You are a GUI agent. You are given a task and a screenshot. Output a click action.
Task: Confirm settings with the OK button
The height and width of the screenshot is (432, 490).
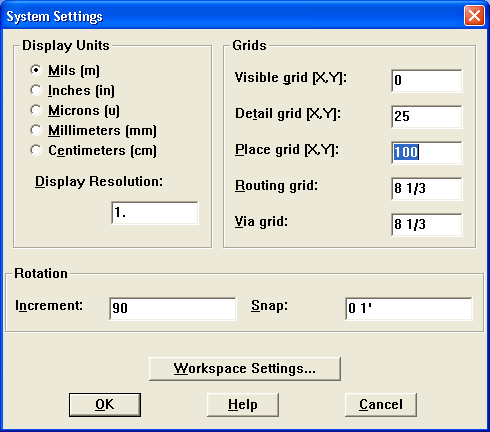coord(105,405)
